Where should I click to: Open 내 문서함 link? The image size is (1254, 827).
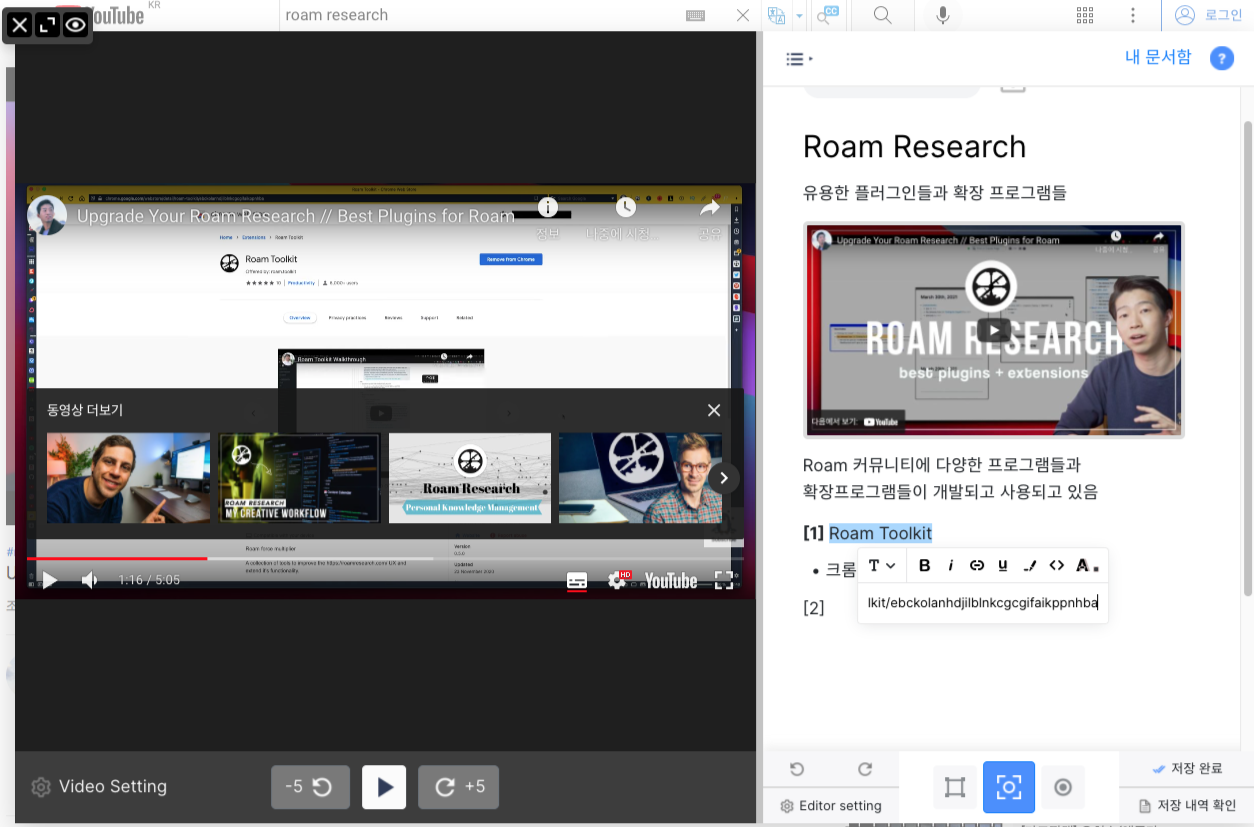[1158, 57]
